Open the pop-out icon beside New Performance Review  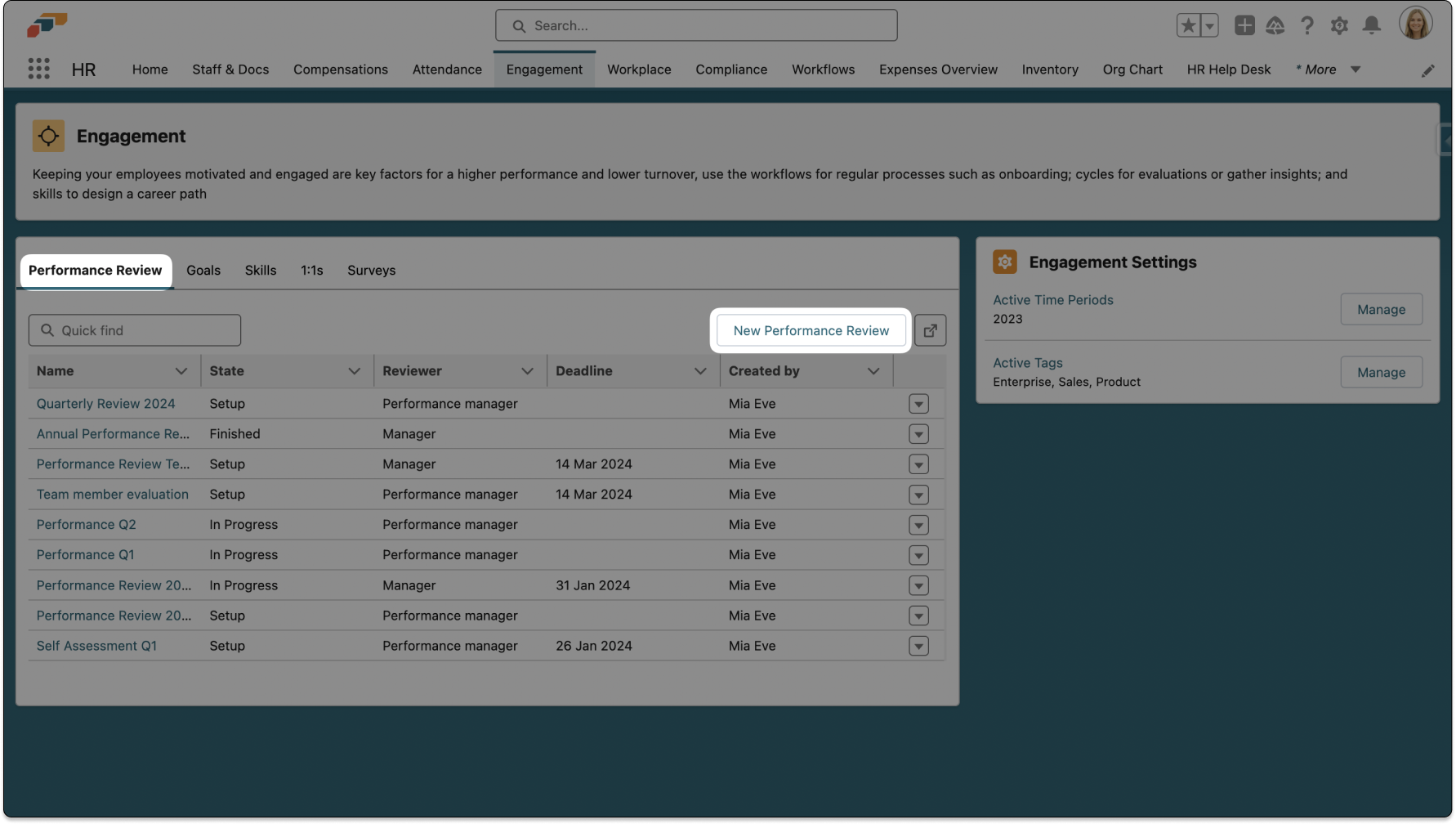[x=930, y=330]
